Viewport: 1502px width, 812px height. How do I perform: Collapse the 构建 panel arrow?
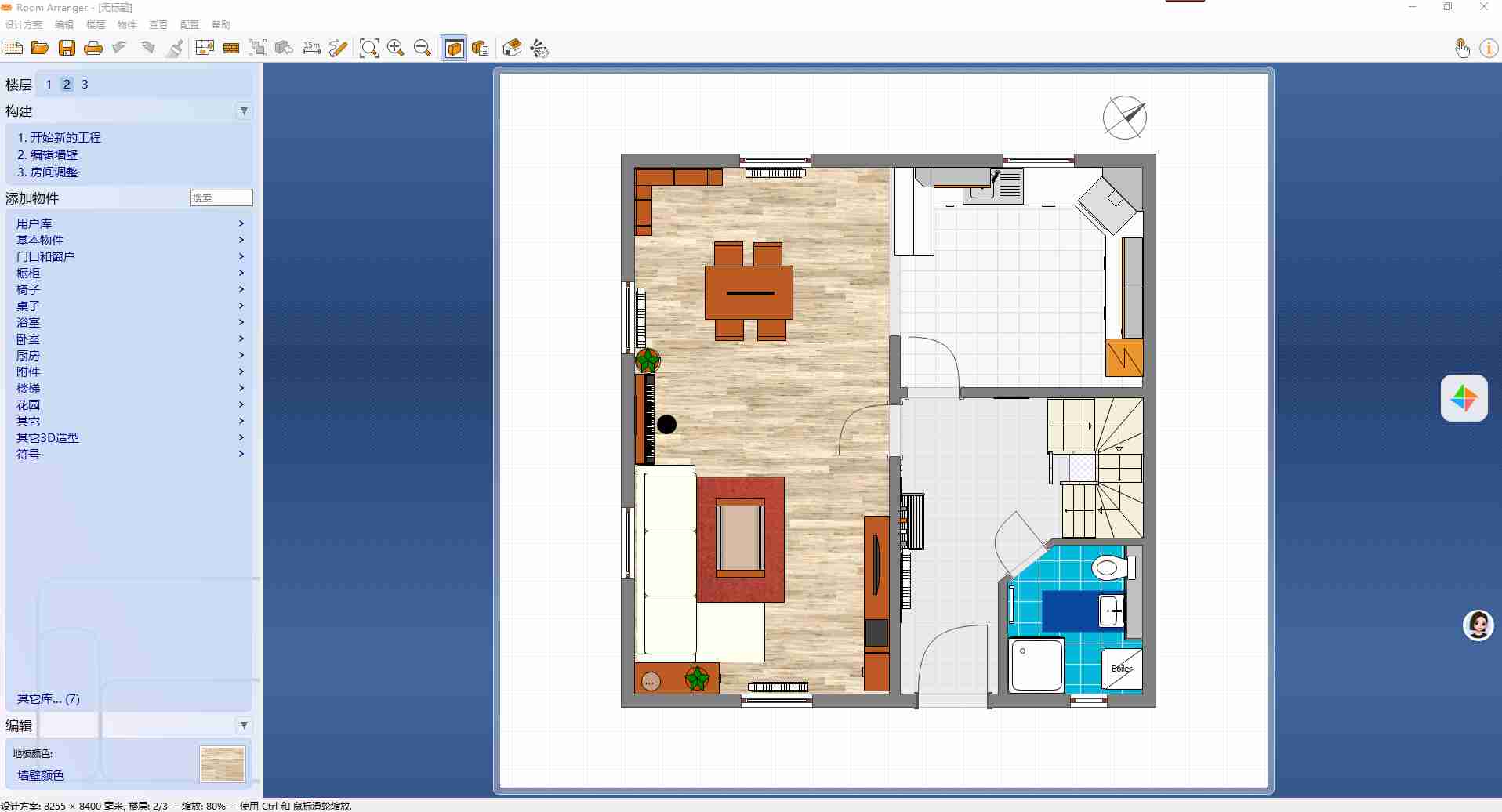coord(244,111)
